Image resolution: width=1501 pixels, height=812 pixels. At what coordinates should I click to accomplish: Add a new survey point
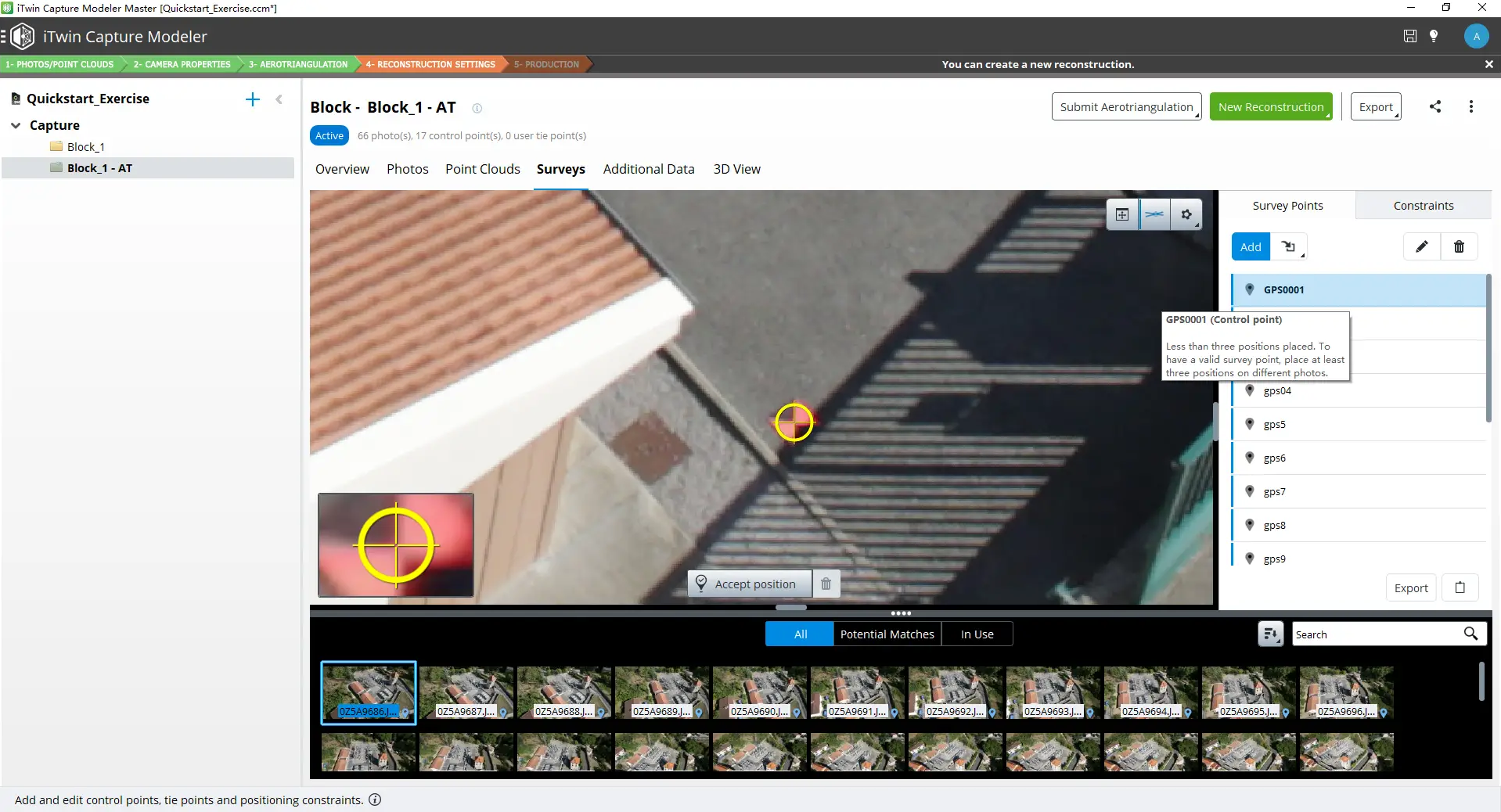pyautogui.click(x=1251, y=247)
